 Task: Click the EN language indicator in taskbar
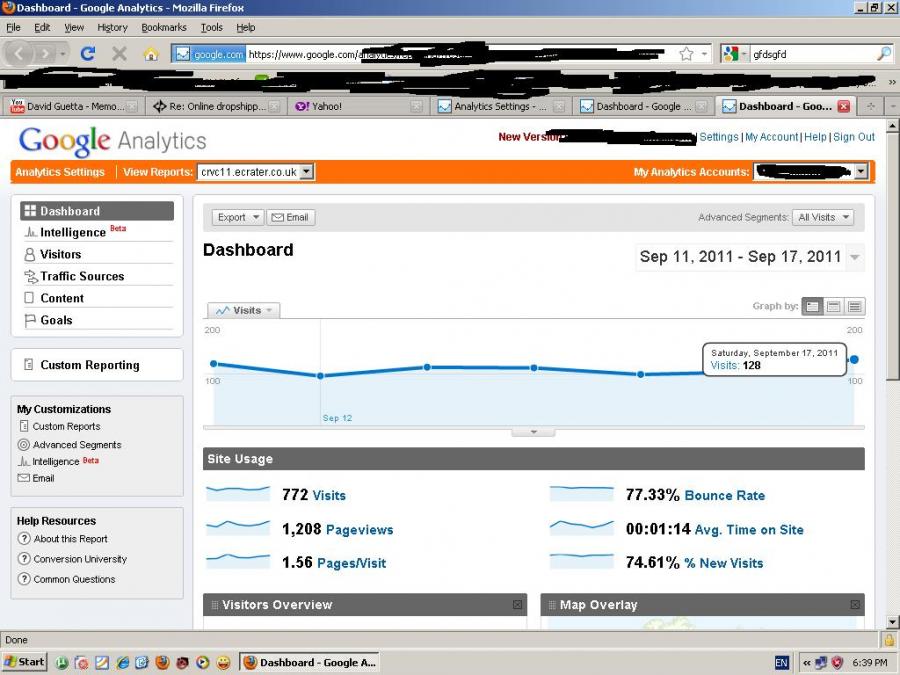(x=781, y=662)
